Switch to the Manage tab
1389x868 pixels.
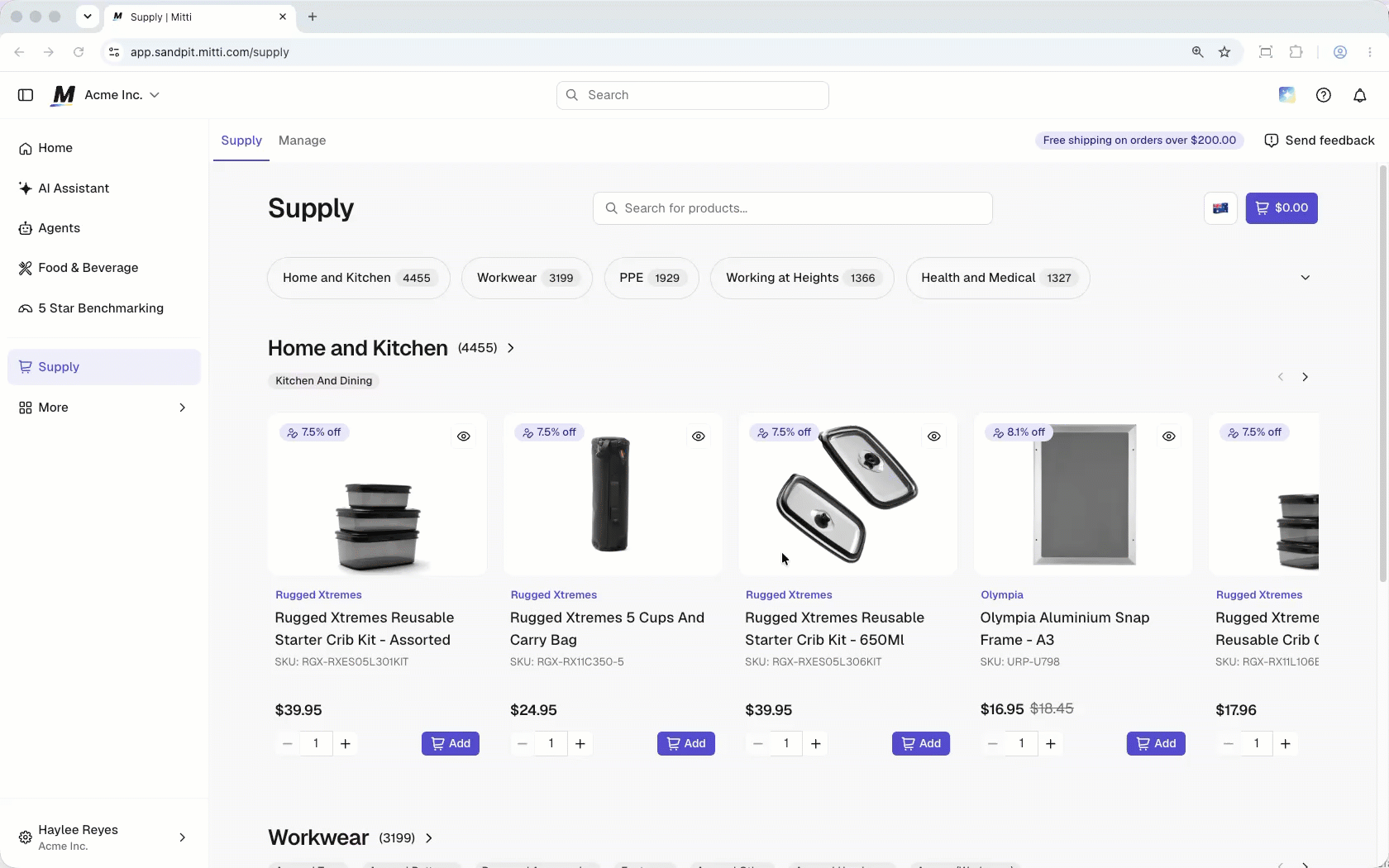[x=303, y=141]
